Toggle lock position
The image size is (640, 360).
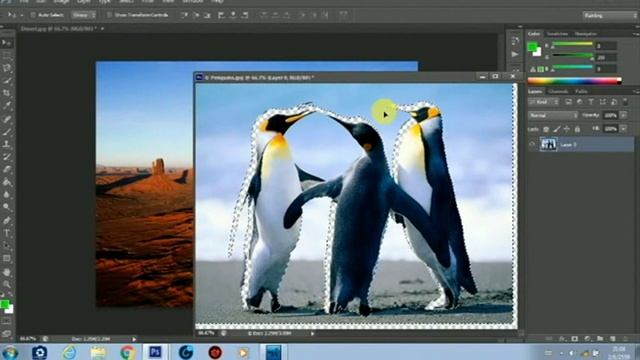pyautogui.click(x=567, y=129)
